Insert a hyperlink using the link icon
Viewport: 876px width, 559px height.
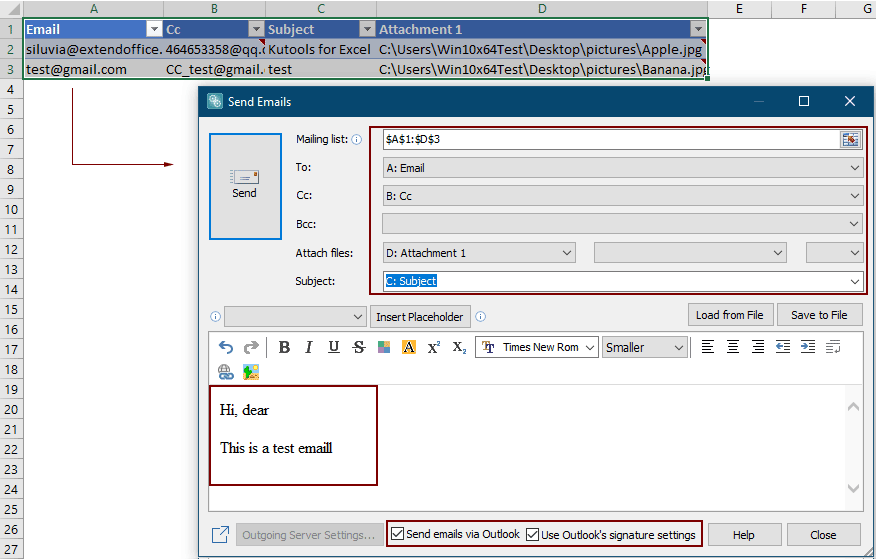click(x=226, y=372)
